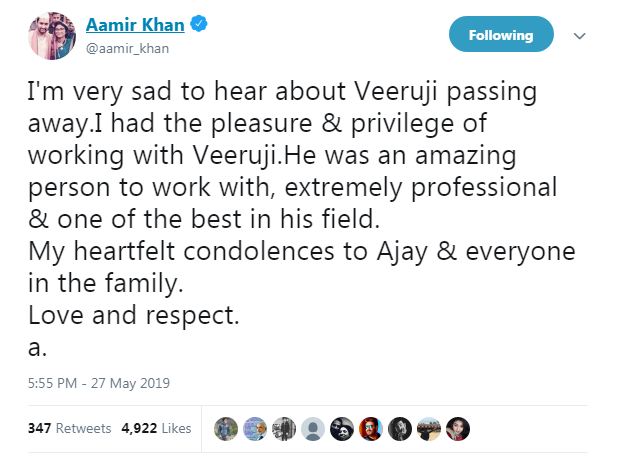Screen dimensions: 617x457
Task: Open Aamir Khan's profile picture
Action: pyautogui.click(x=51, y=36)
